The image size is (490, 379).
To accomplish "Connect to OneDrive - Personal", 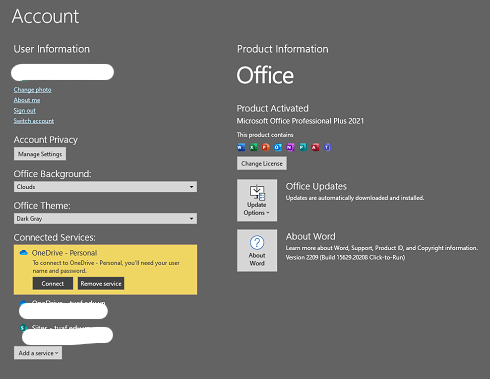I will coord(53,283).
